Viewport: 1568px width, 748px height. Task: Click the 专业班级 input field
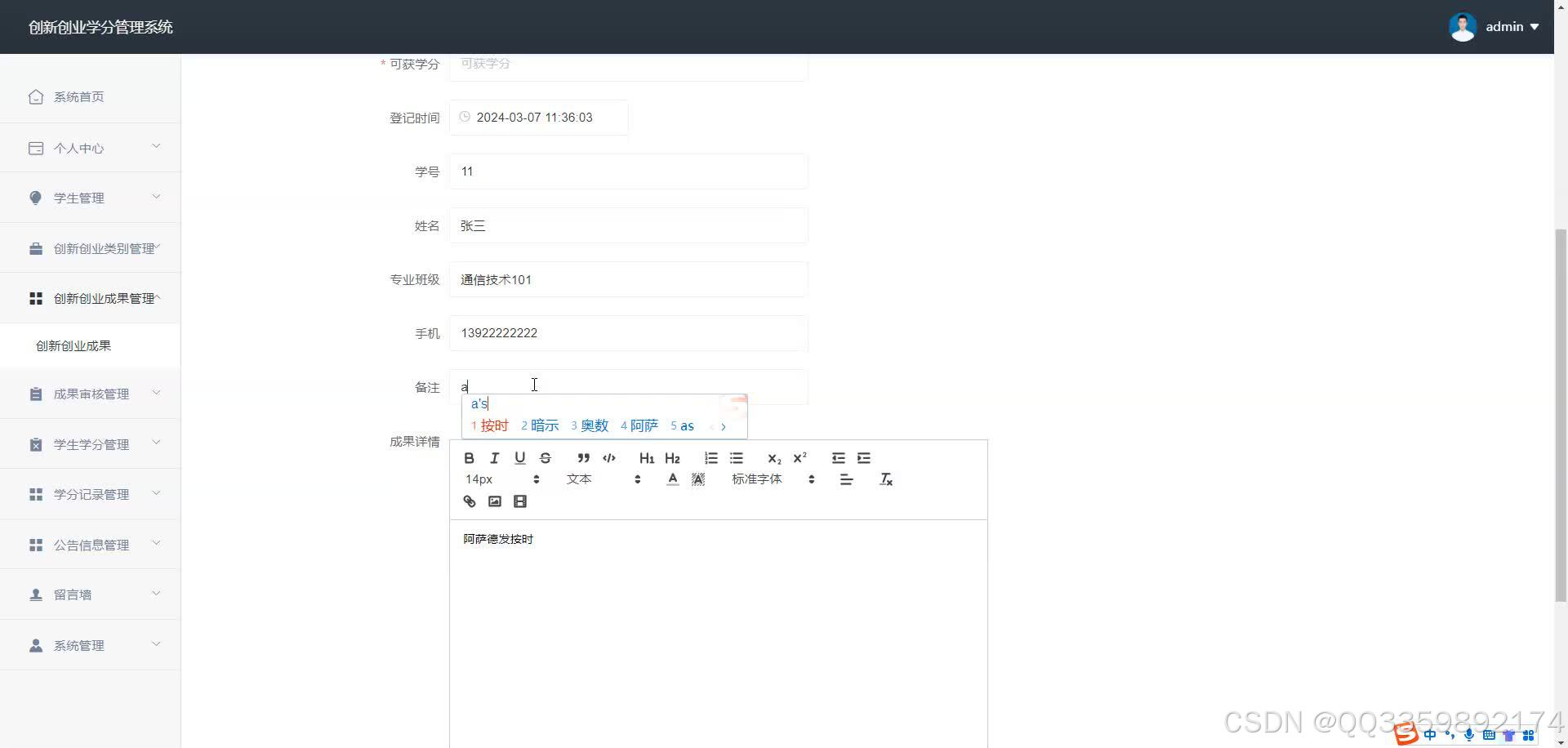click(628, 279)
